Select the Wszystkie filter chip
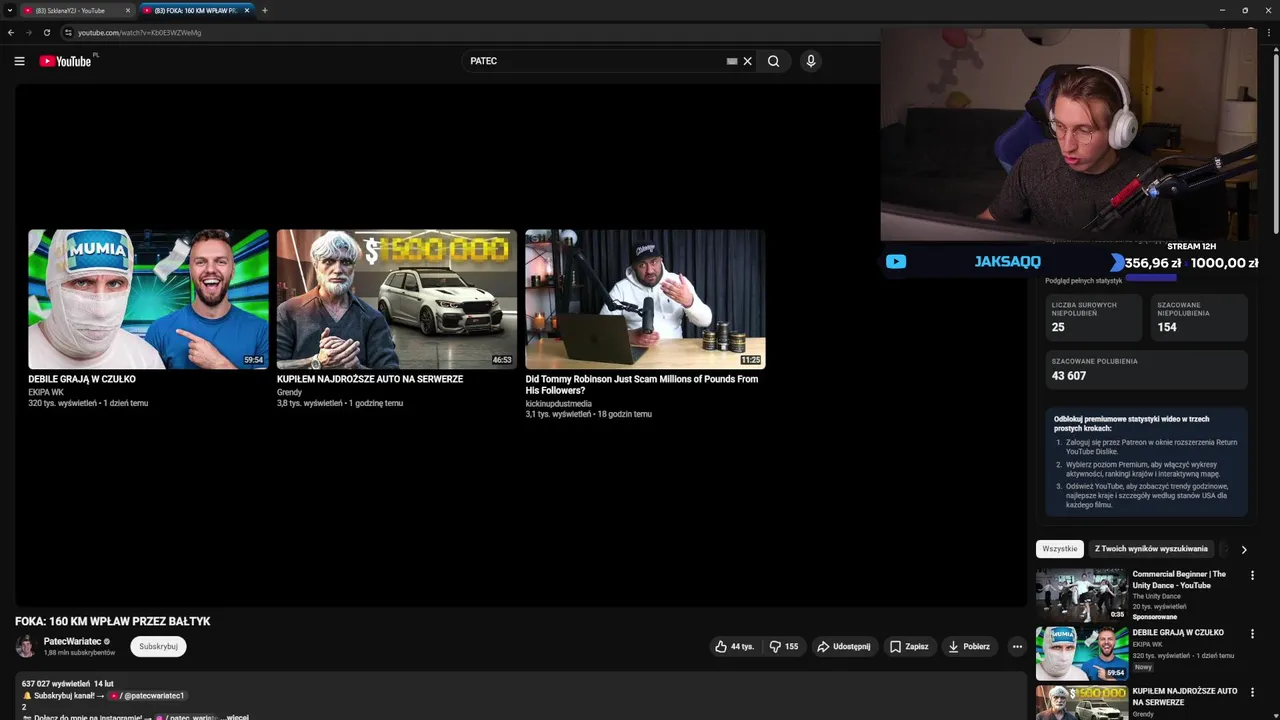1280x720 pixels. tap(1060, 549)
